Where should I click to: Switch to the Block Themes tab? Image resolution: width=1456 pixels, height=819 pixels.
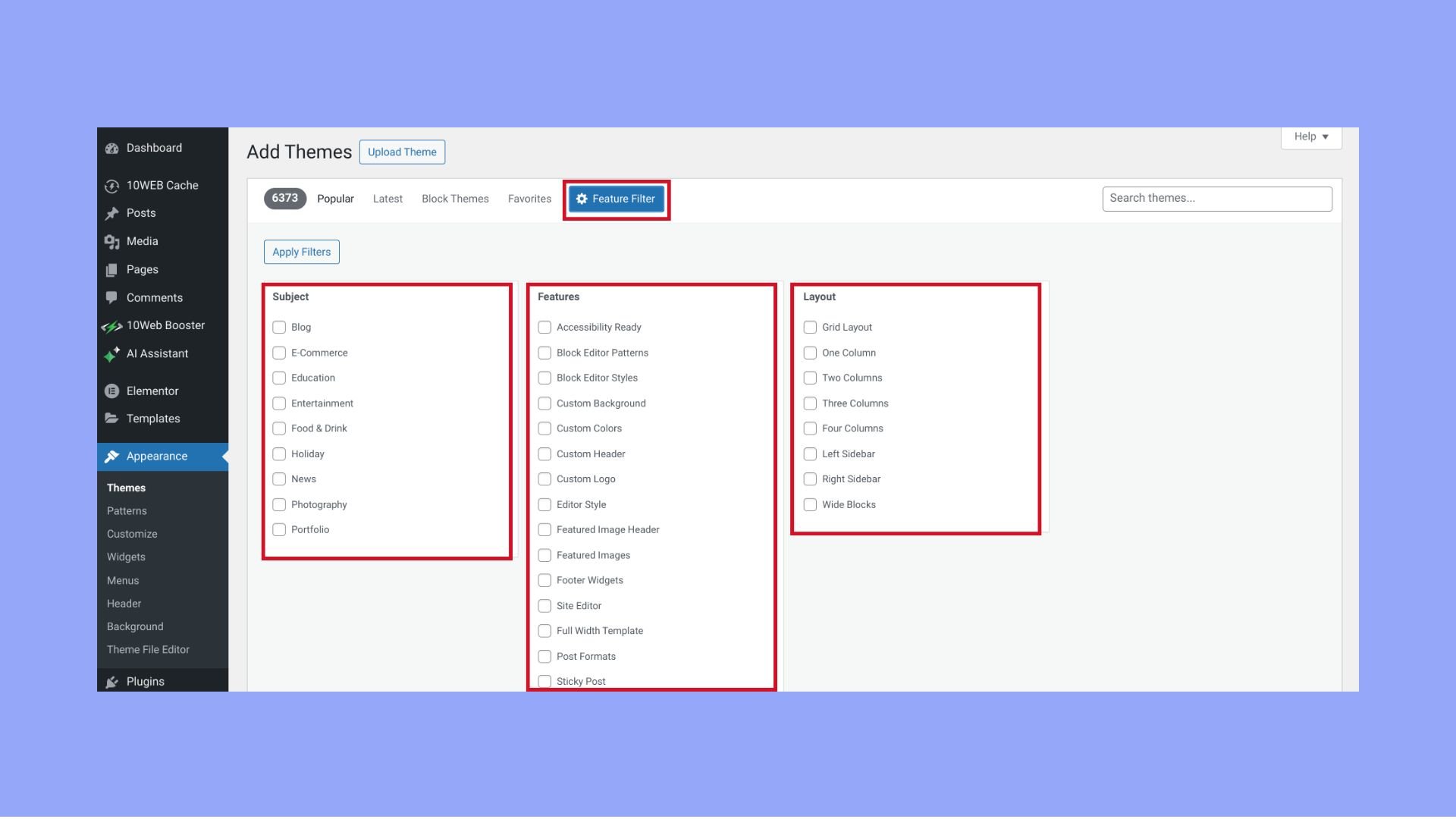click(x=455, y=199)
